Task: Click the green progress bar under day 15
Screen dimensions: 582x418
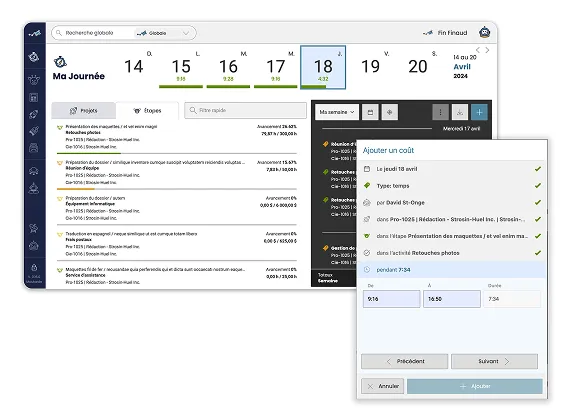Action: coord(181,86)
